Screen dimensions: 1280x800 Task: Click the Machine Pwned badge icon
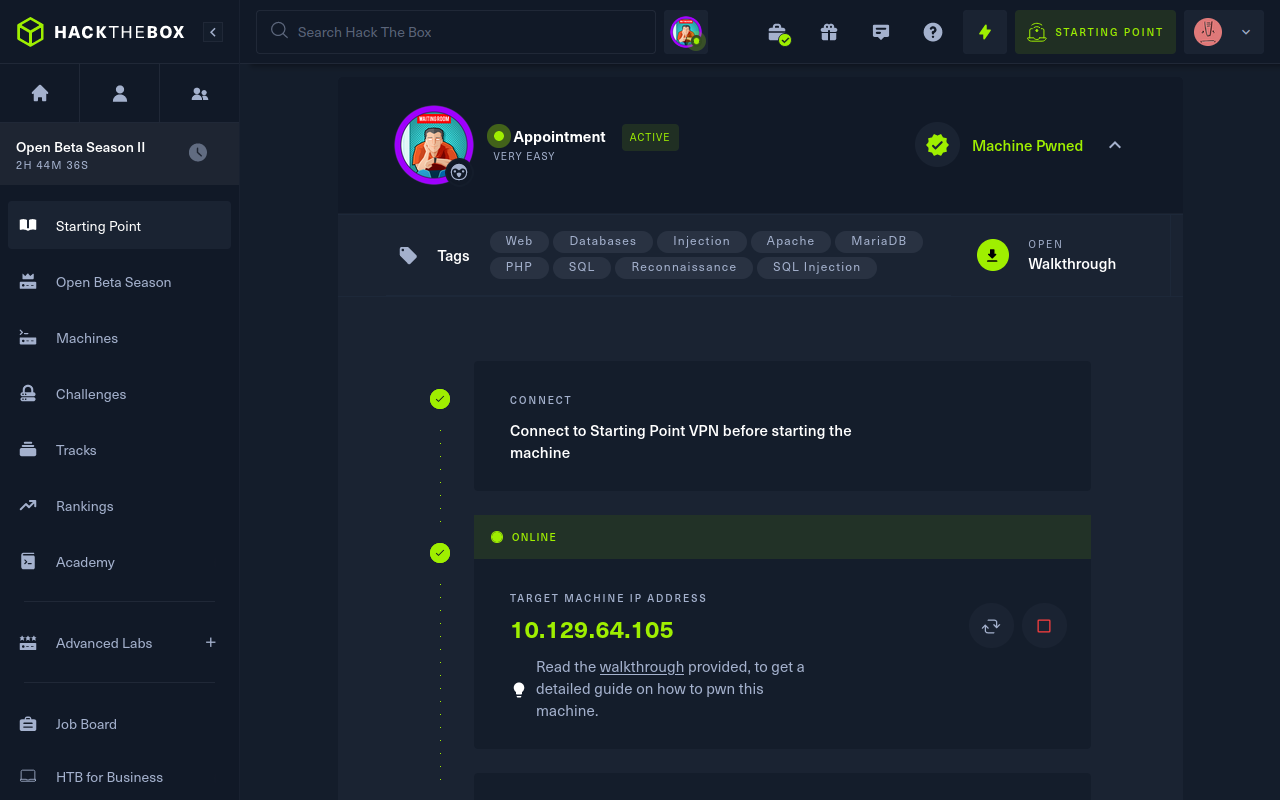937,145
